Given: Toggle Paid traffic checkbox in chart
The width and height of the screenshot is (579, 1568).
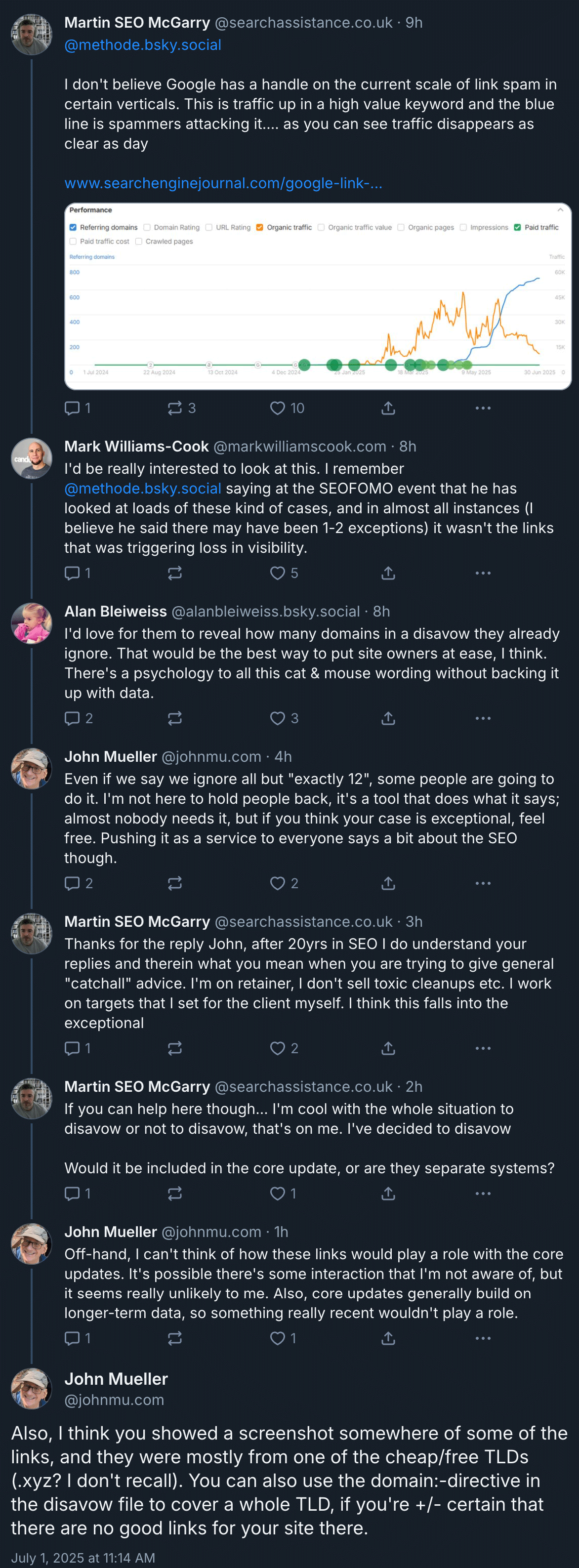Looking at the screenshot, I should pos(518,228).
